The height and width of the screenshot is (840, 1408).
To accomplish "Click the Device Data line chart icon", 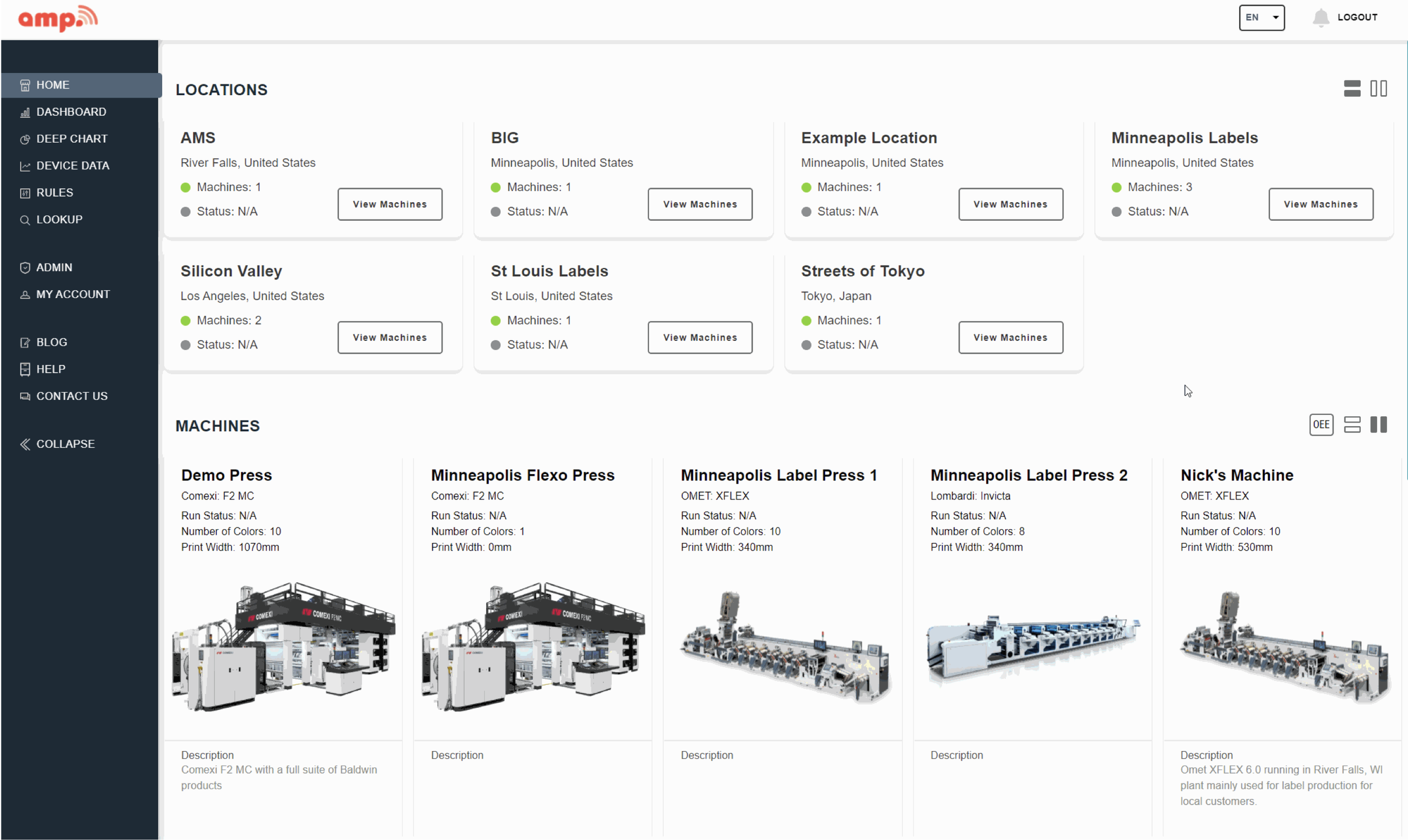I will 25,166.
